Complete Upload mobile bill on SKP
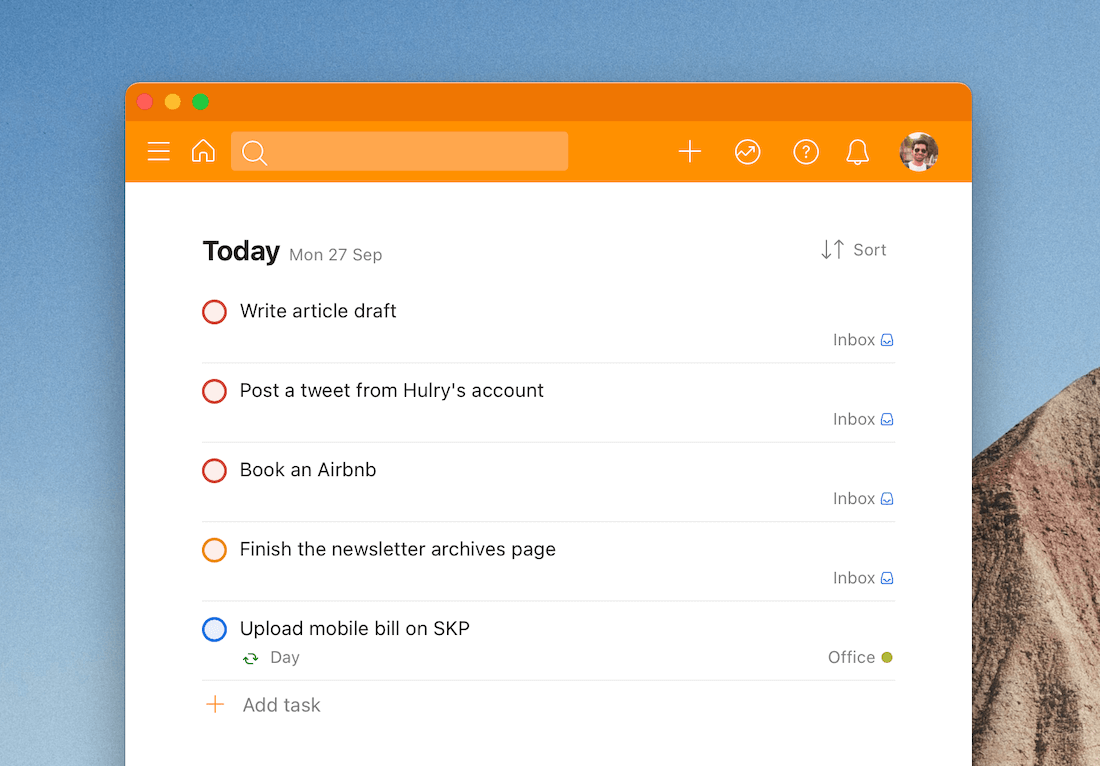 click(214, 629)
